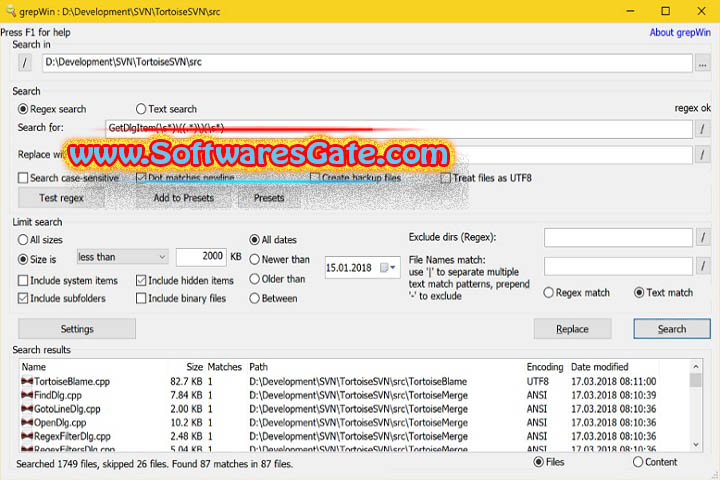Screen dimensions: 720x480
Task: Enable Search case-sensitive checkbox
Action: [x=23, y=178]
